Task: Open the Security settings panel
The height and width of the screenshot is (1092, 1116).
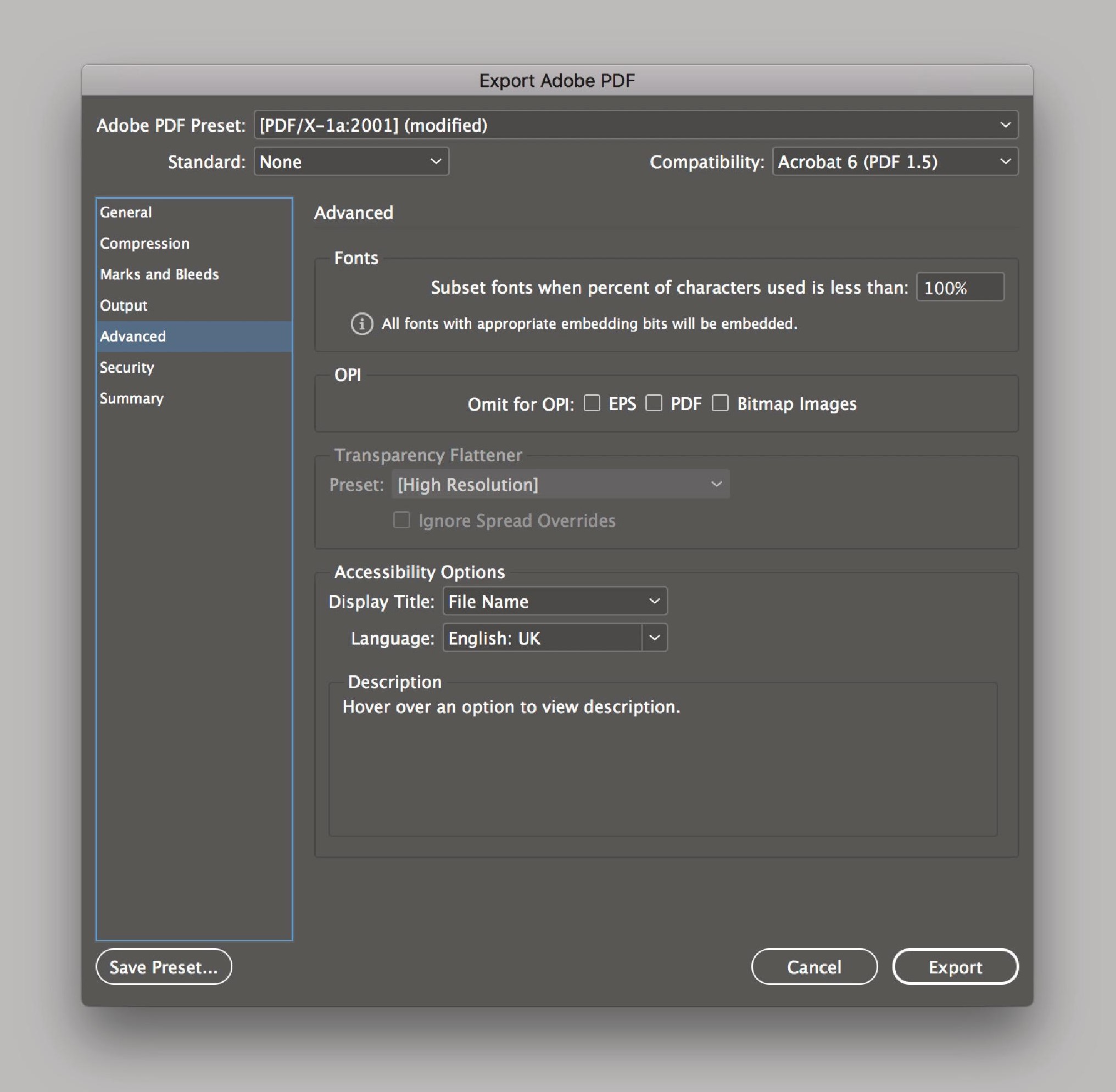Action: (127, 367)
